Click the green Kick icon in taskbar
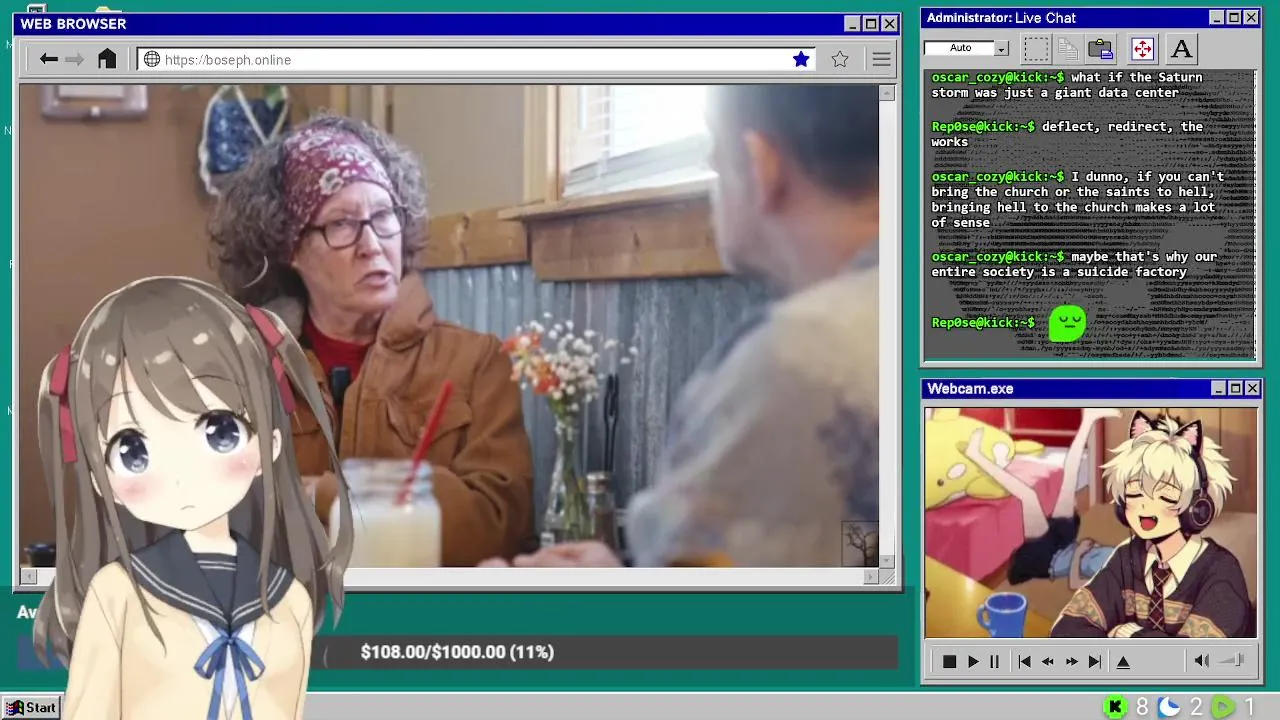The image size is (1280, 720). coord(1115,707)
